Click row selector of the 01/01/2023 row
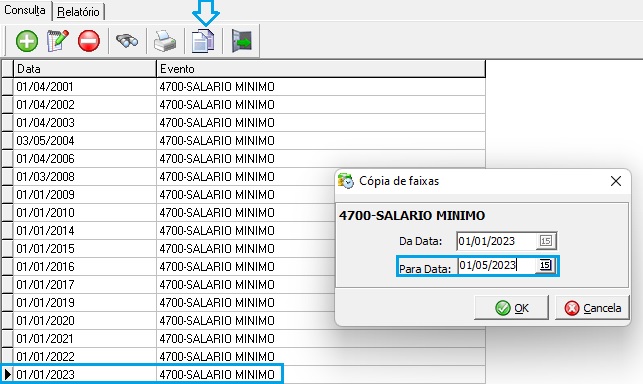Image resolution: width=643 pixels, height=384 pixels. point(7,375)
